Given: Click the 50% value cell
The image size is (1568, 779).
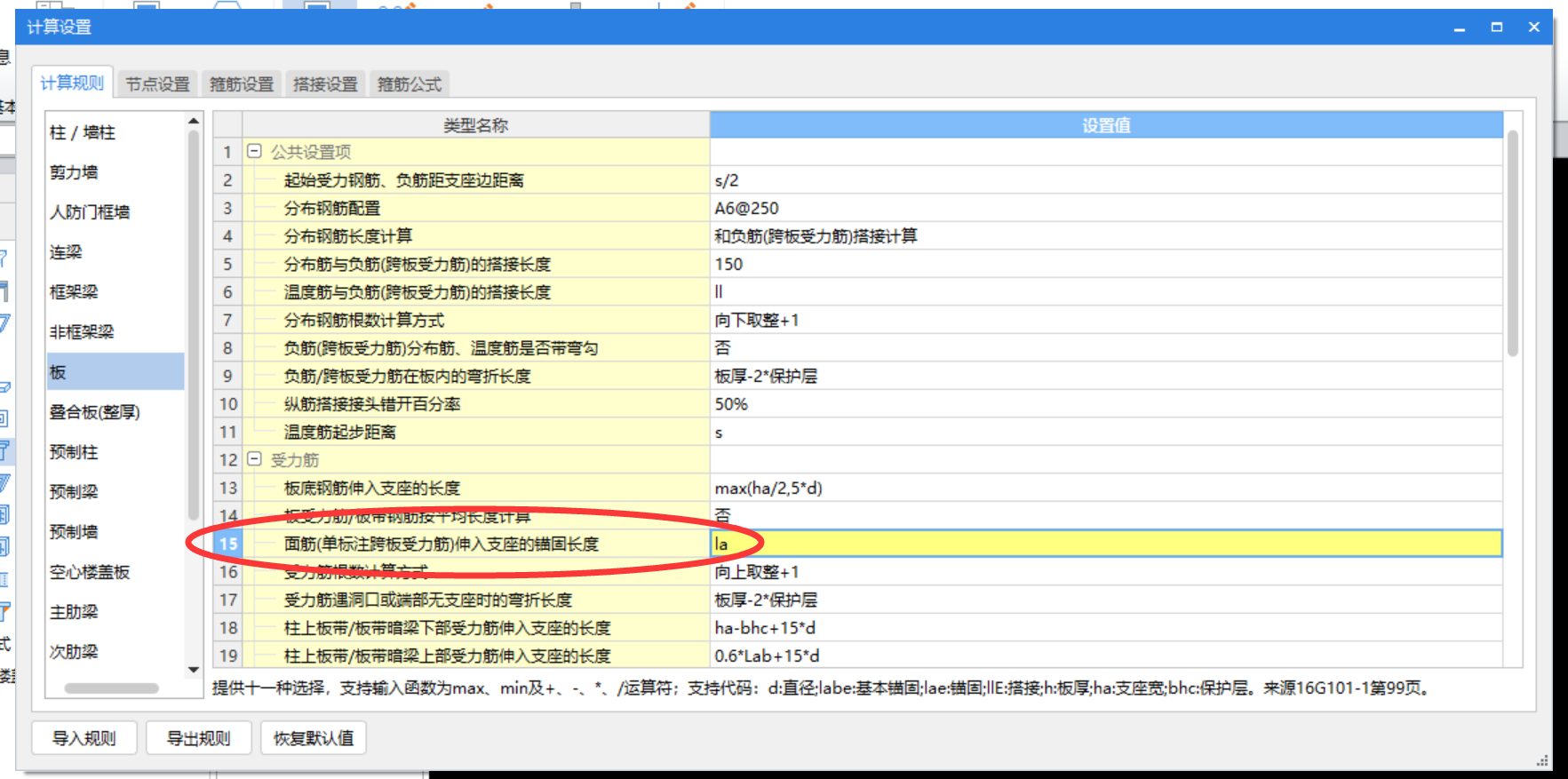Looking at the screenshot, I should [1106, 404].
